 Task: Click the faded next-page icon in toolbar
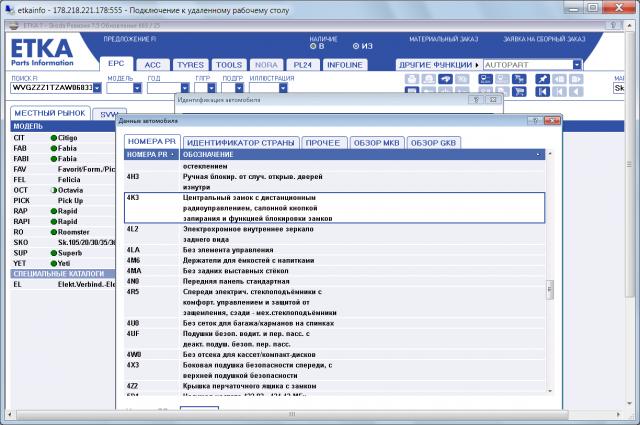(576, 79)
